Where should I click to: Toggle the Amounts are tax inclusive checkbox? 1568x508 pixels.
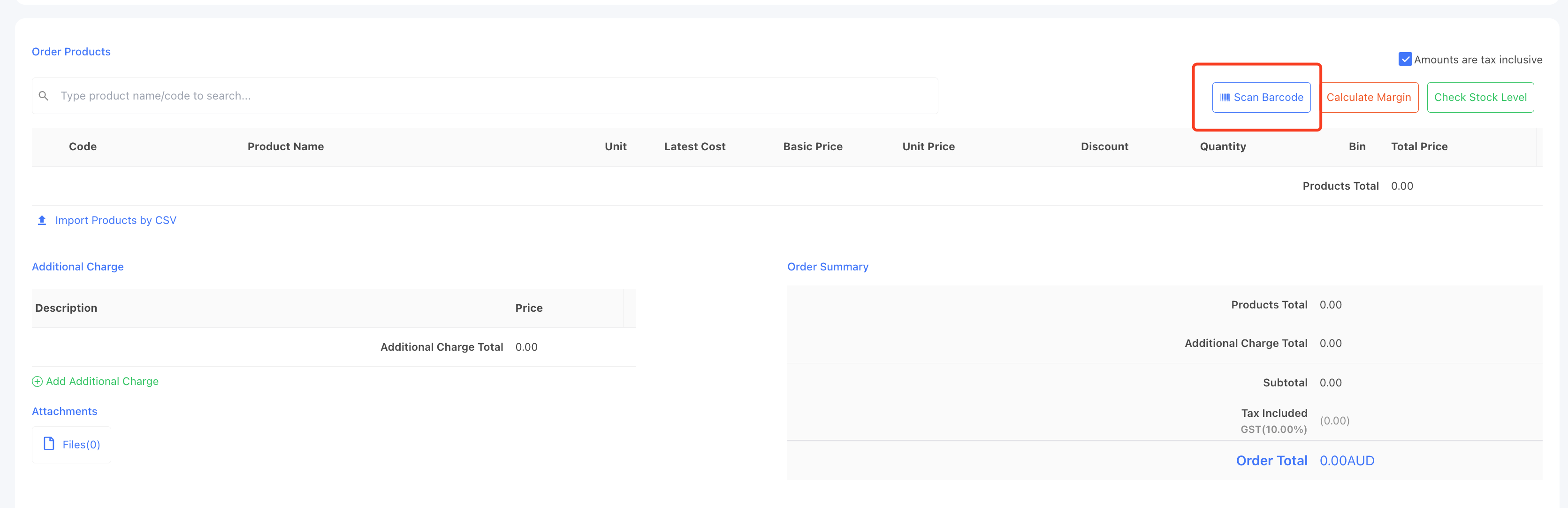[1405, 59]
